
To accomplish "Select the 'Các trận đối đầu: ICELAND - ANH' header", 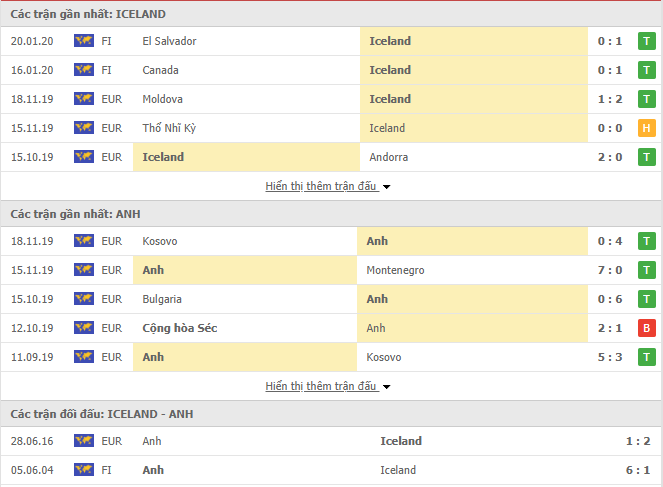I will pos(102,414).
